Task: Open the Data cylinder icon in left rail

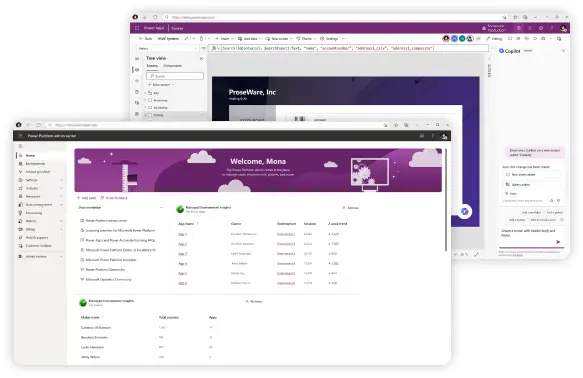Action: click(137, 92)
